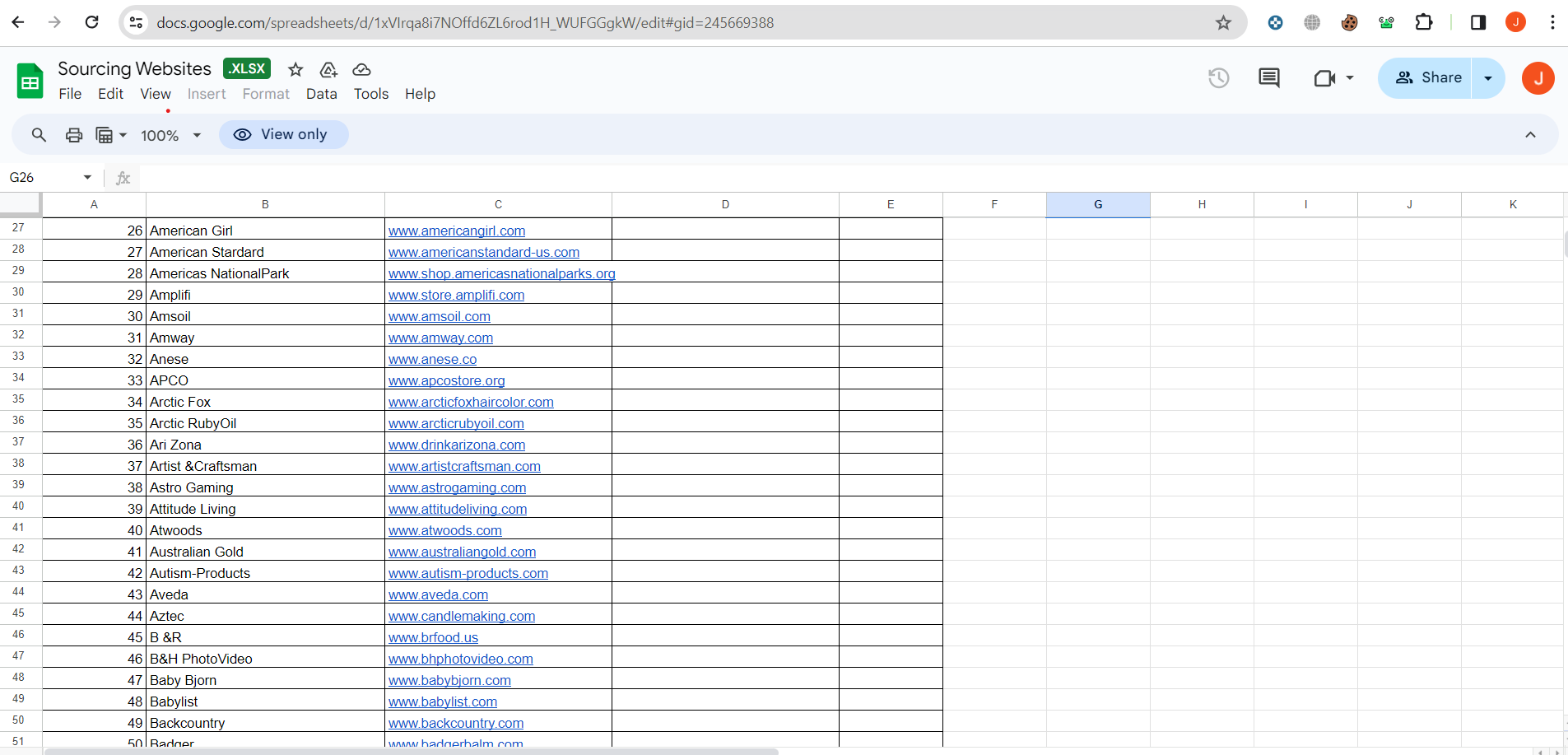Select column G header
1568x755 pixels.
[x=1097, y=205]
